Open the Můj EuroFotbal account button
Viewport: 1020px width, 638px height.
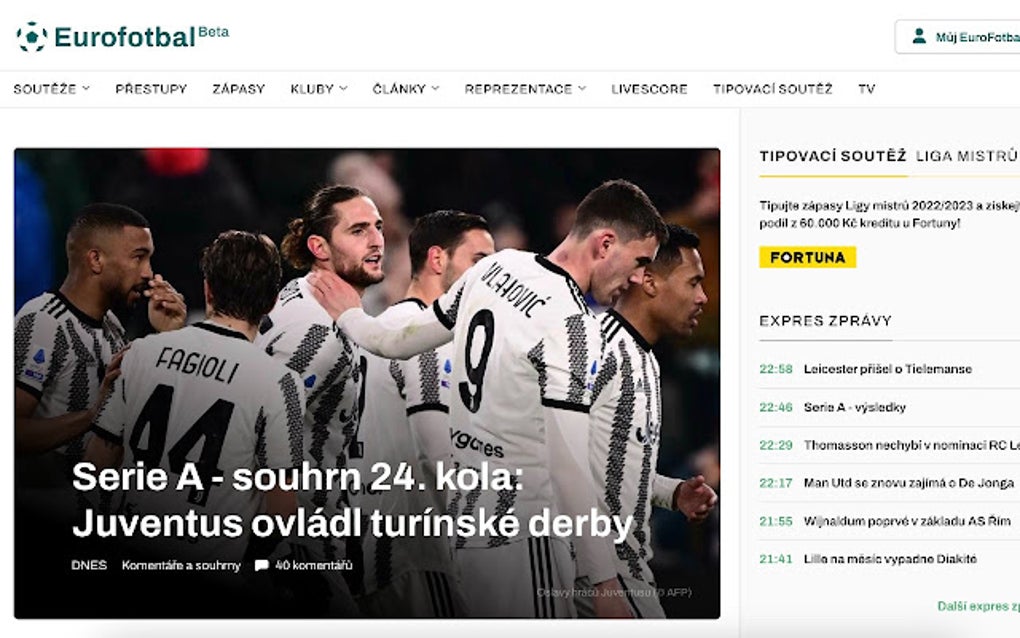tap(958, 37)
